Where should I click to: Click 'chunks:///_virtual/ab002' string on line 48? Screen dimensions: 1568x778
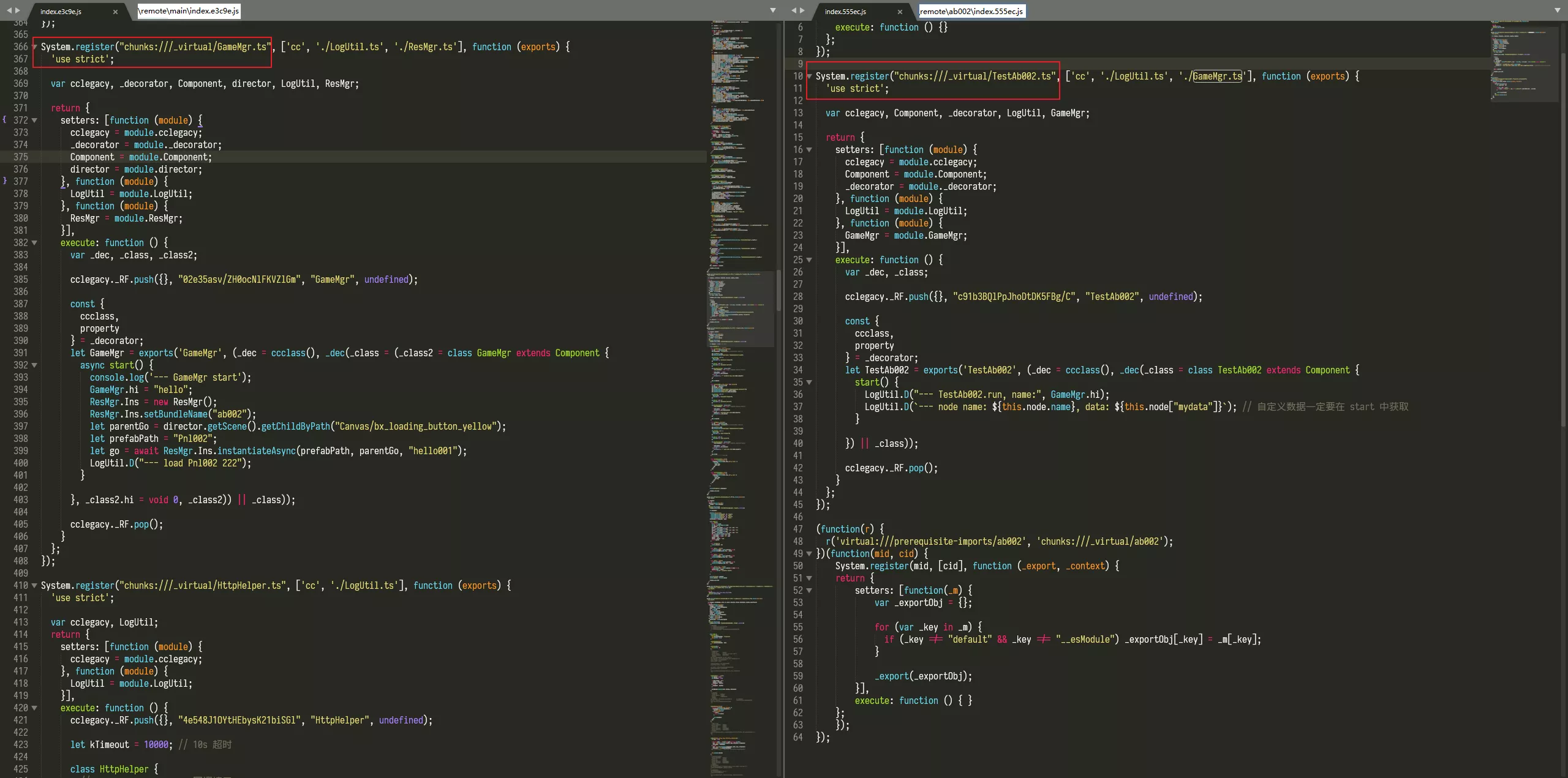point(1099,542)
